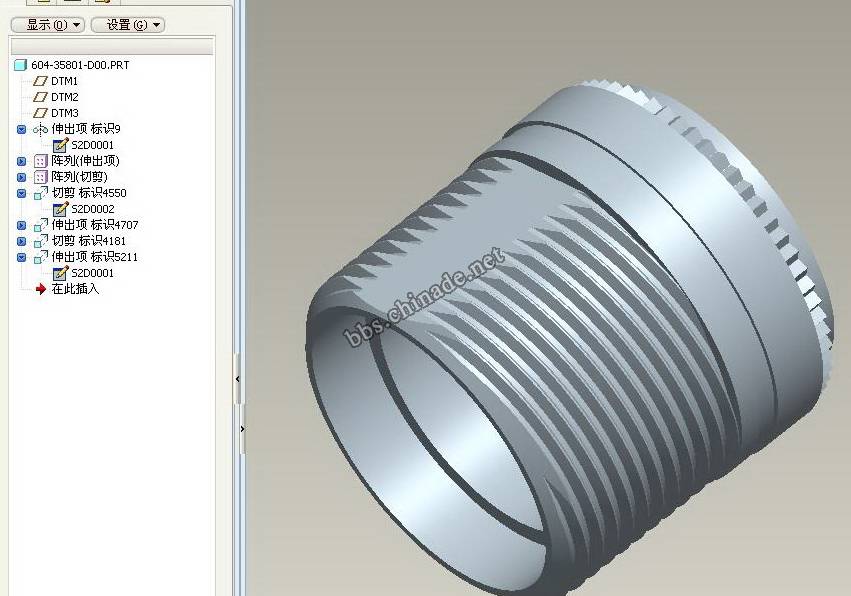Click the sketch icon under 伸出项 标识5211

click(x=60, y=273)
